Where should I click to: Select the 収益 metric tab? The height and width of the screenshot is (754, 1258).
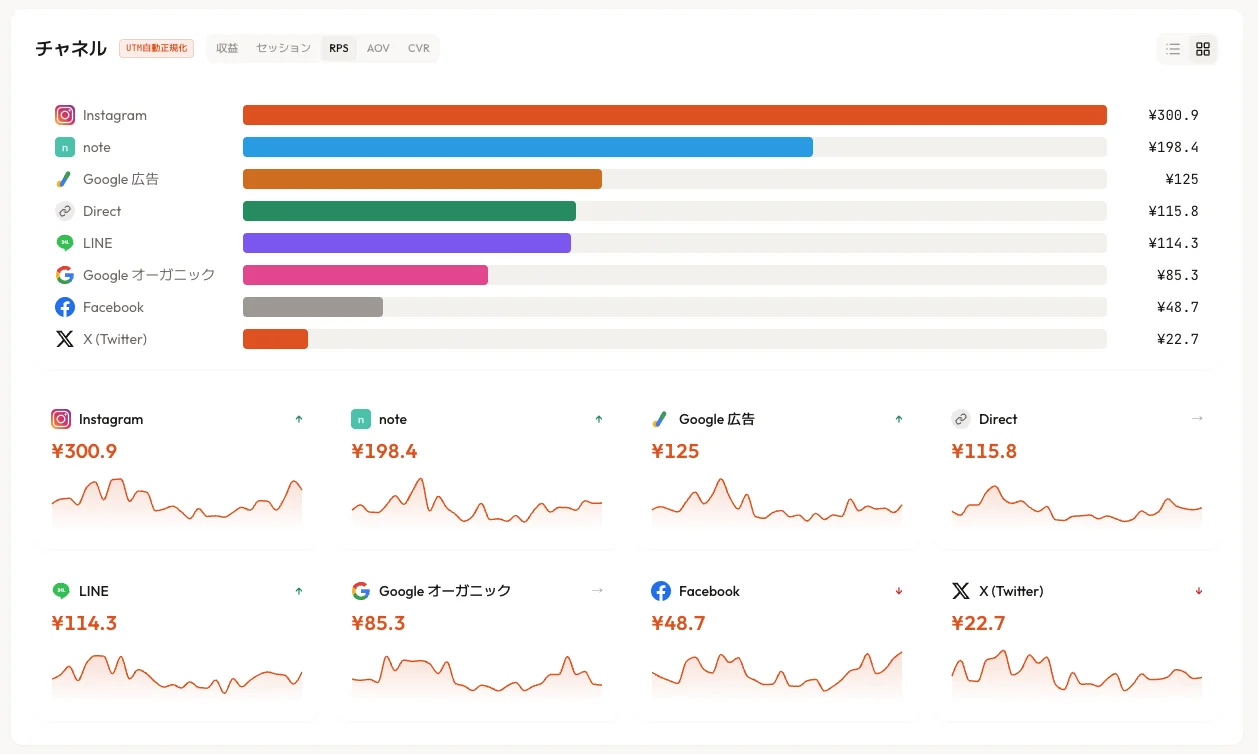pyautogui.click(x=227, y=48)
